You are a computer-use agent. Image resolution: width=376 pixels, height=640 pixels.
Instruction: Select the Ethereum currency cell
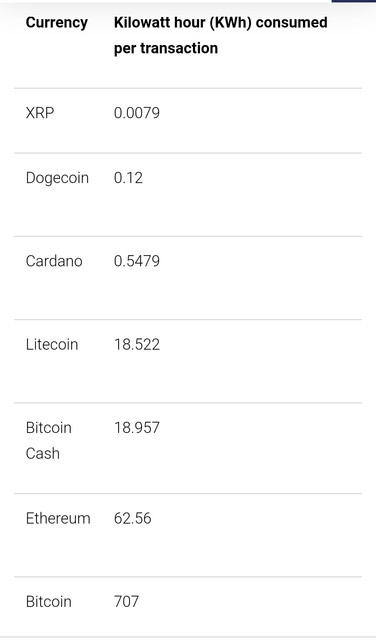click(58, 518)
